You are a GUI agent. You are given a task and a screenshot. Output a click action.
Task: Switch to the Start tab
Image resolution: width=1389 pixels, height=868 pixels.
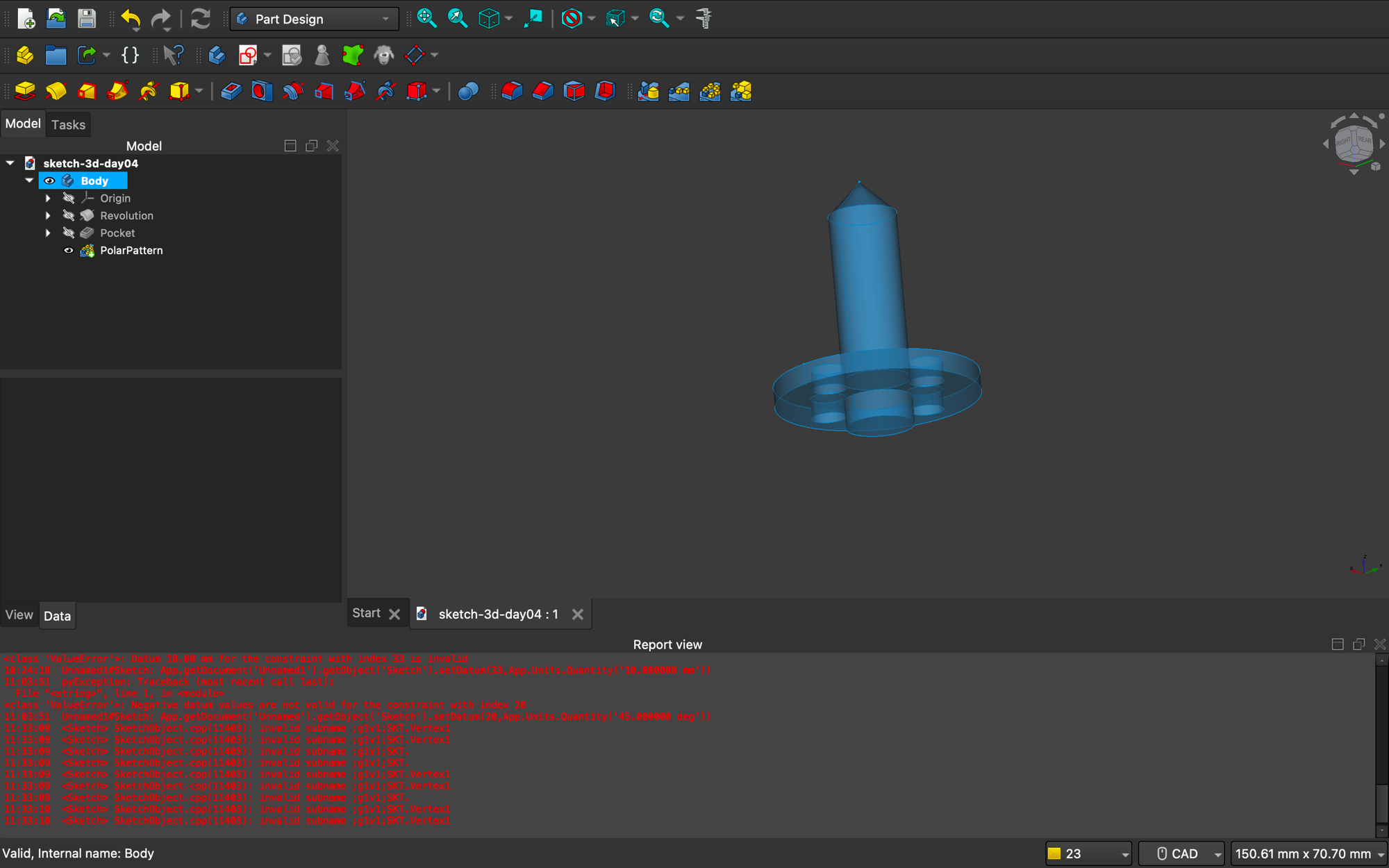pyautogui.click(x=366, y=613)
